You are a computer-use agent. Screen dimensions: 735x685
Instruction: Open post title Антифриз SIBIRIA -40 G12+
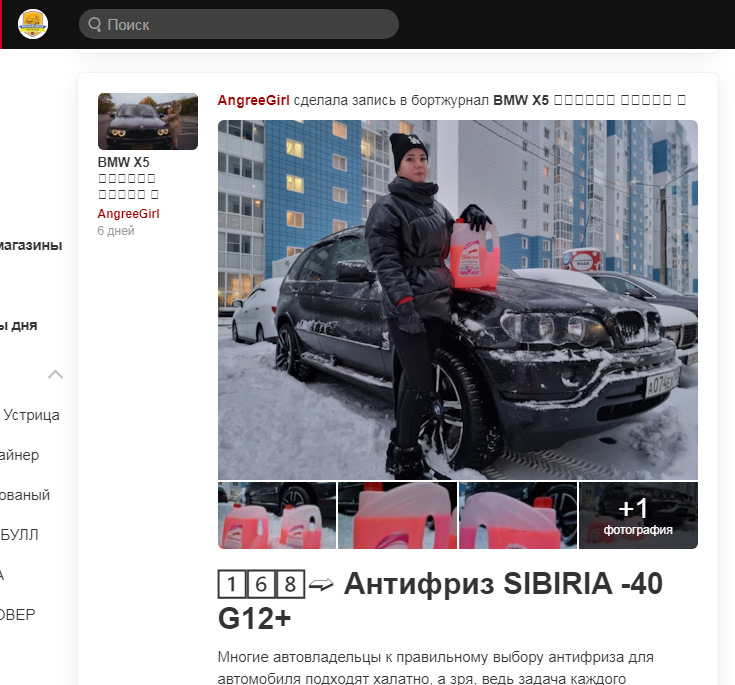coord(441,601)
